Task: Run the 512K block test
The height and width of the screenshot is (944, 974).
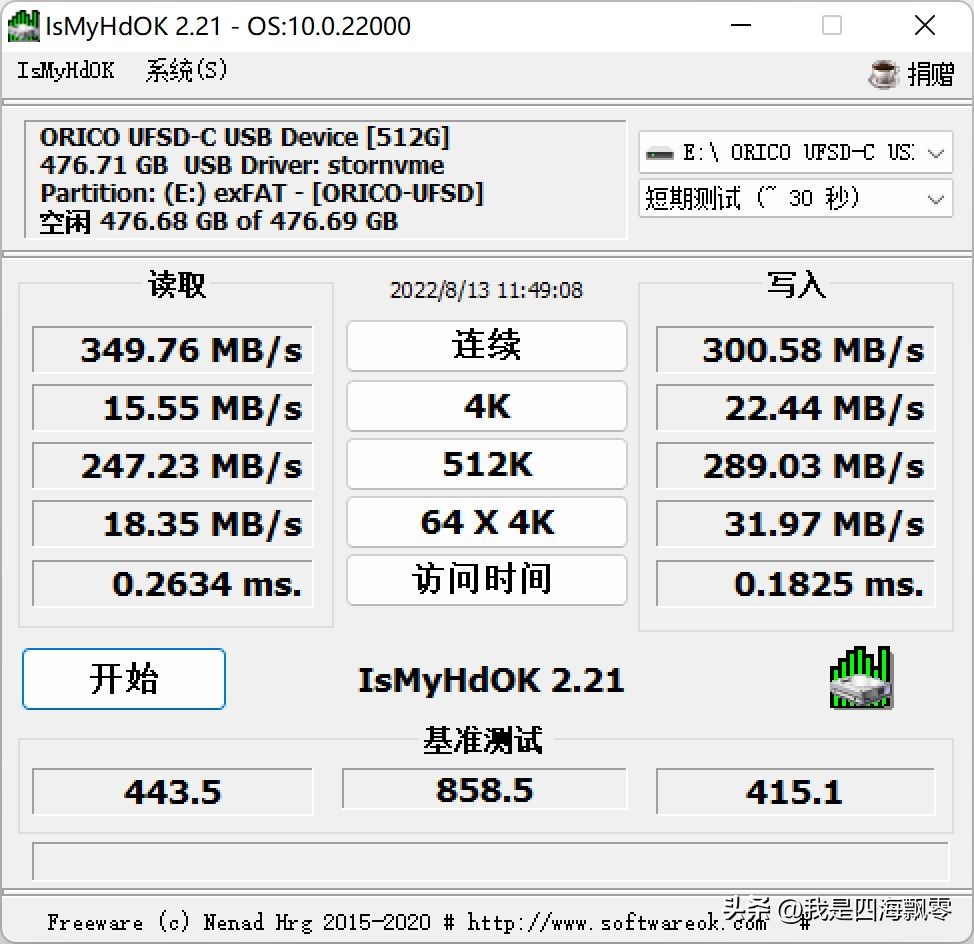Action: 485,464
